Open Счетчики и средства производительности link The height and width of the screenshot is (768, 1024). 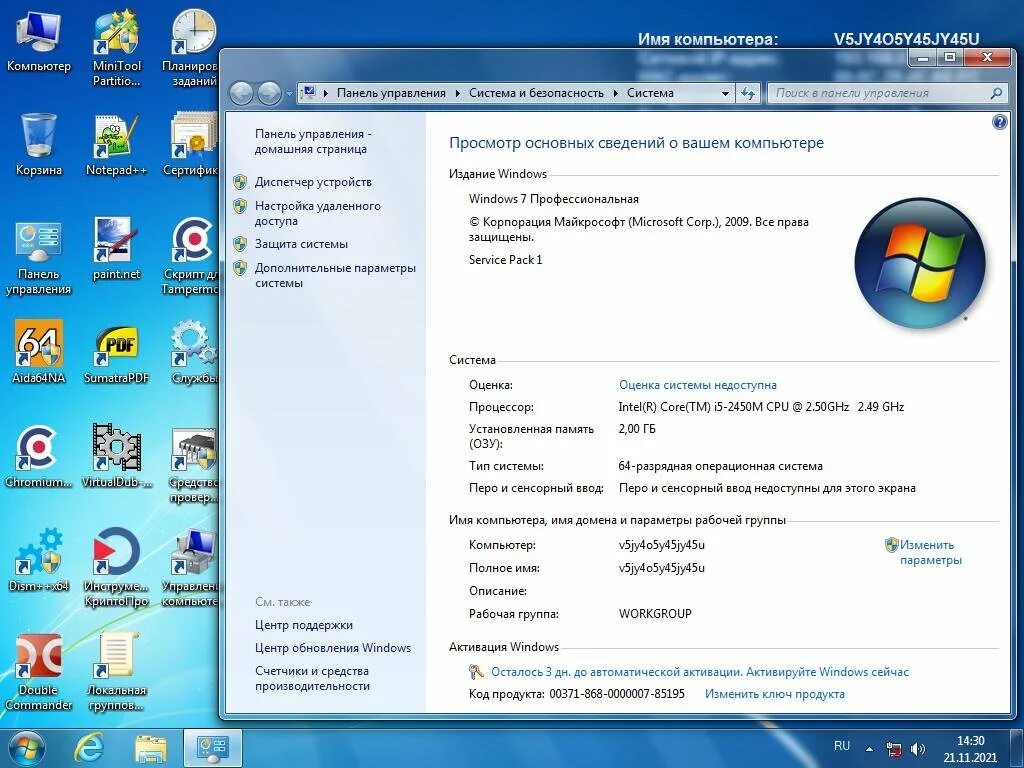pos(313,679)
